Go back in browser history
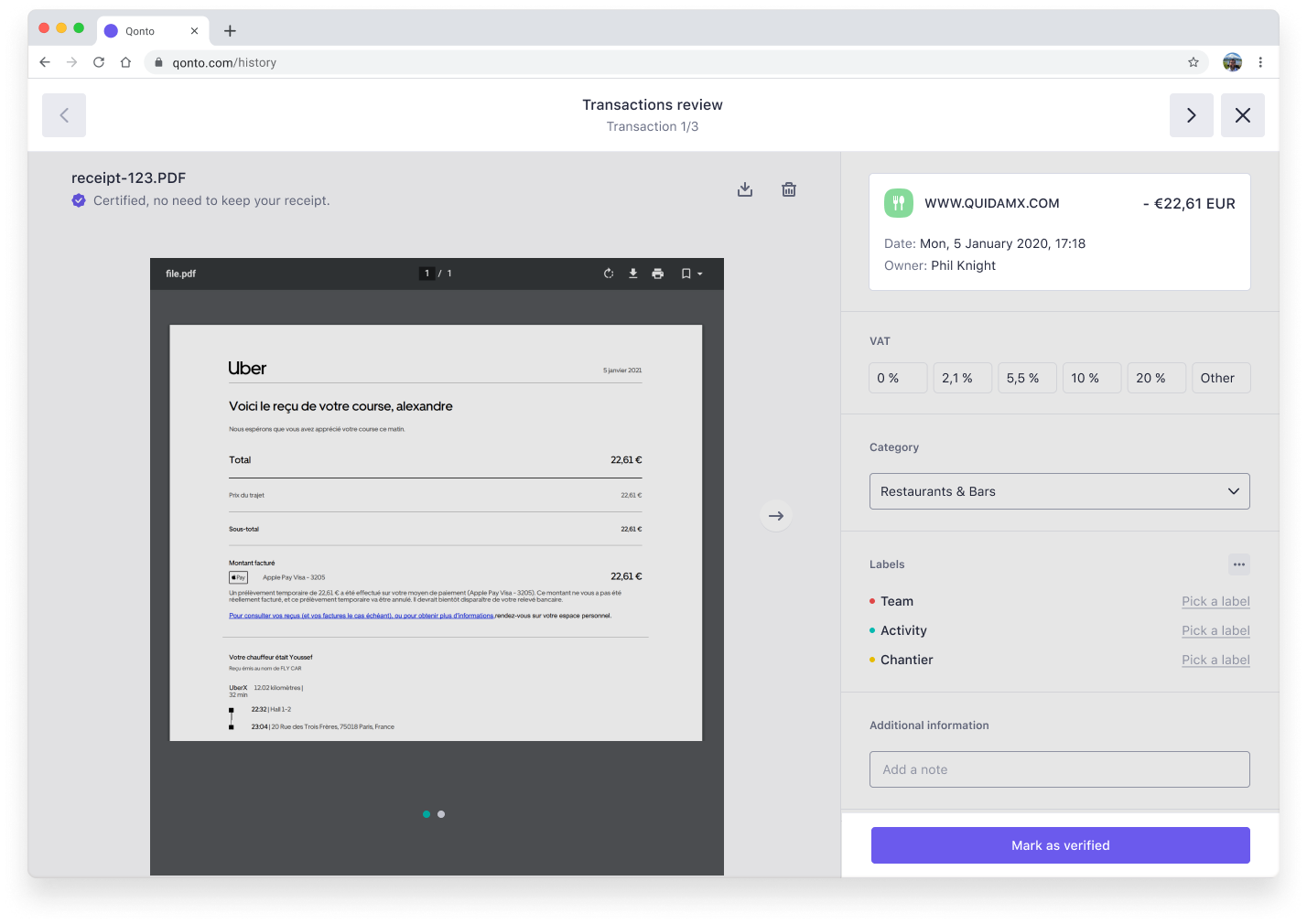The width and height of the screenshot is (1307, 924). click(x=45, y=62)
